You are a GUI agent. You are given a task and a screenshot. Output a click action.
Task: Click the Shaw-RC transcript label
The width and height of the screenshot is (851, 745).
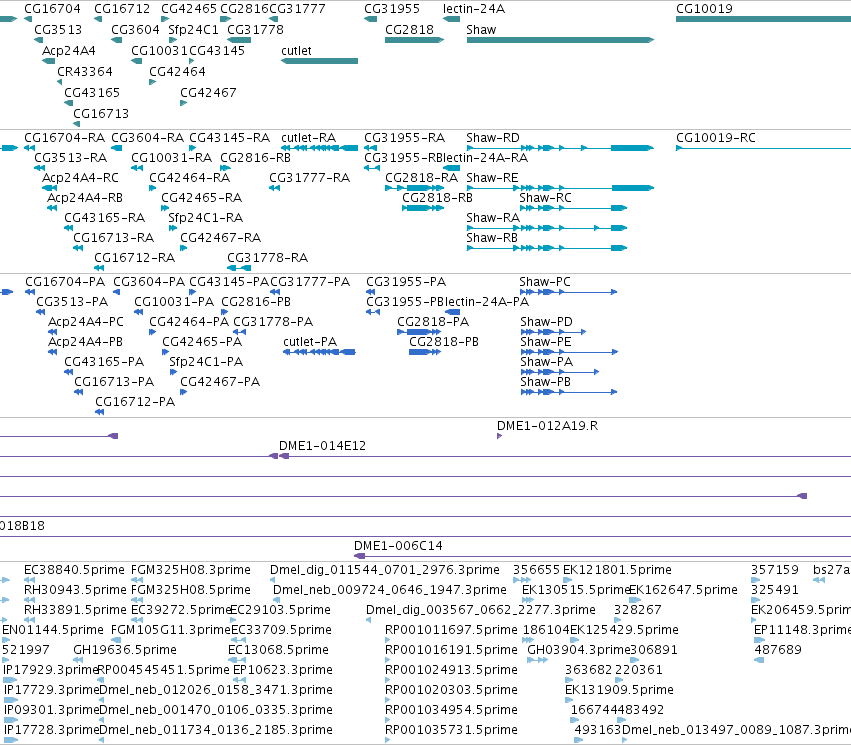[x=545, y=198]
